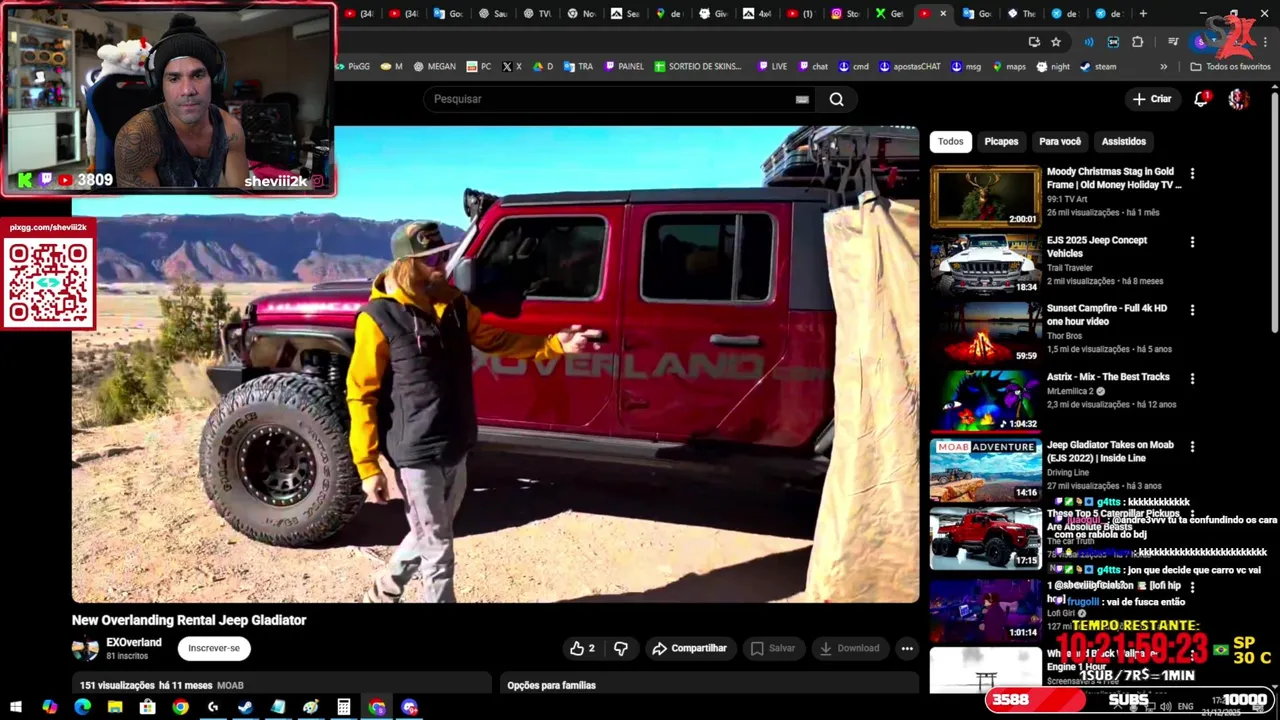Image resolution: width=1280 pixels, height=720 pixels.
Task: Select the Picapes filter chip
Action: (1001, 141)
